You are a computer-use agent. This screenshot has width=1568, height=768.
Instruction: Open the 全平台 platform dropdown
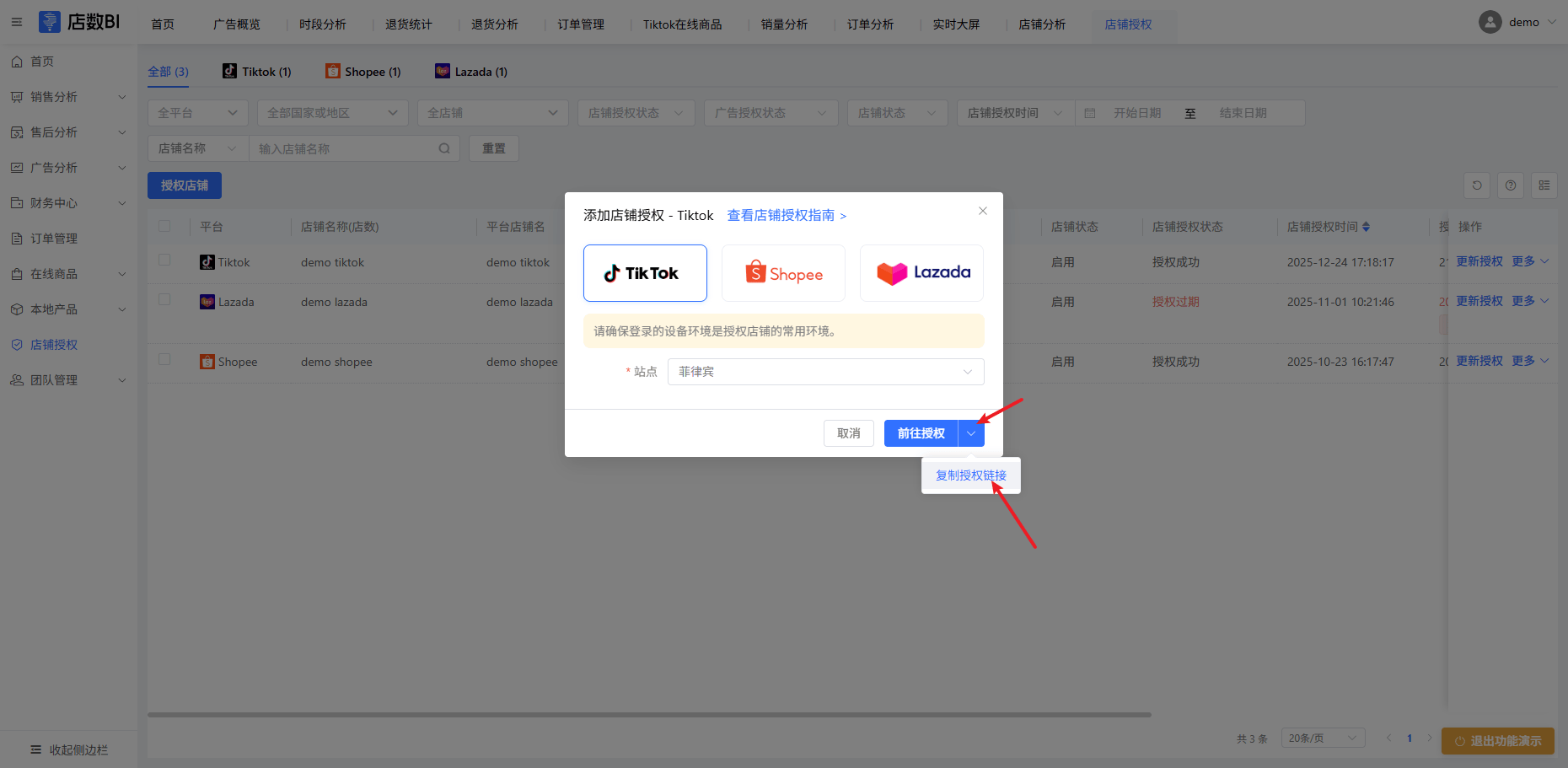pyautogui.click(x=198, y=113)
